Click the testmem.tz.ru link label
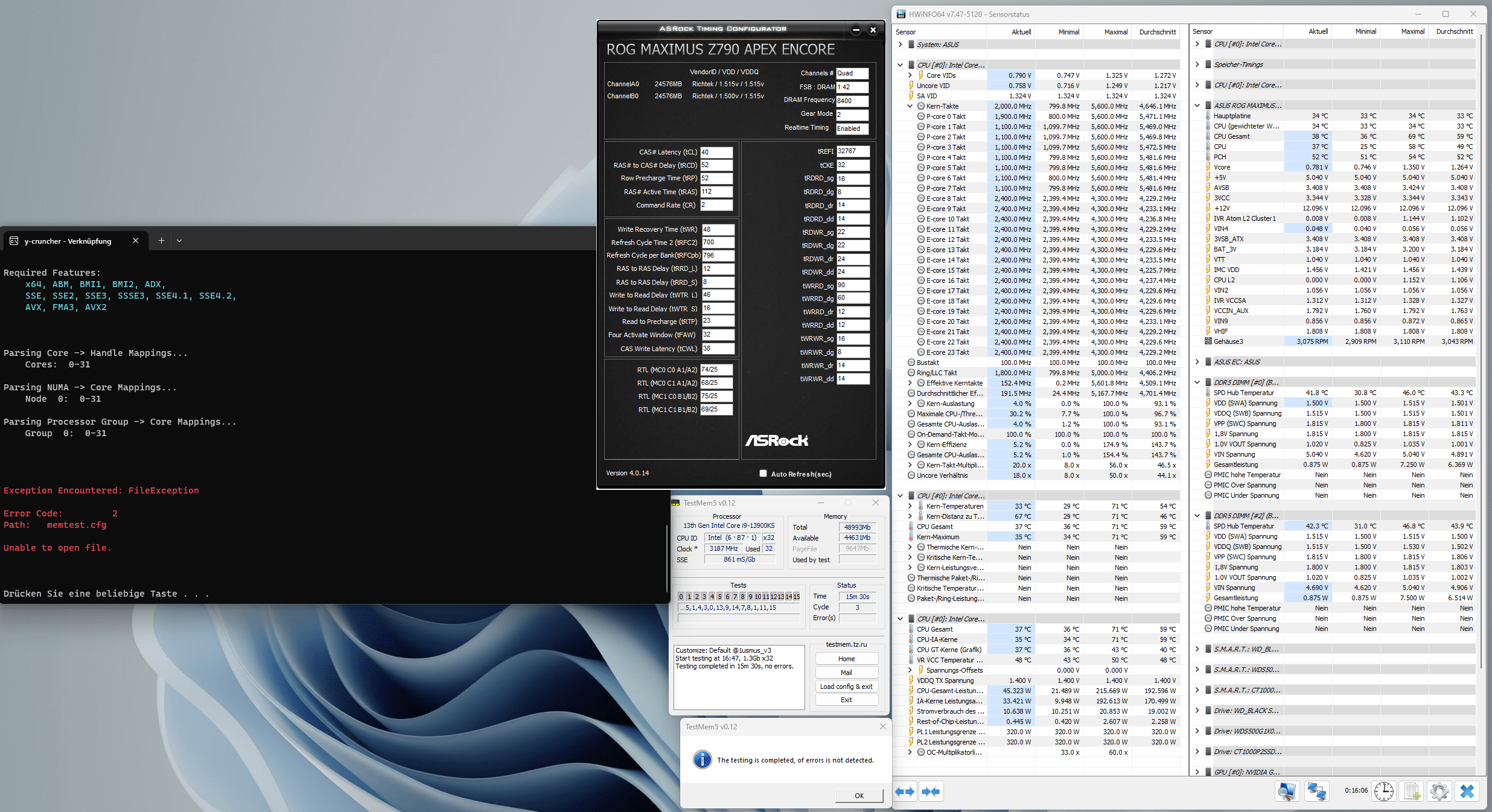1492x812 pixels. point(846,644)
